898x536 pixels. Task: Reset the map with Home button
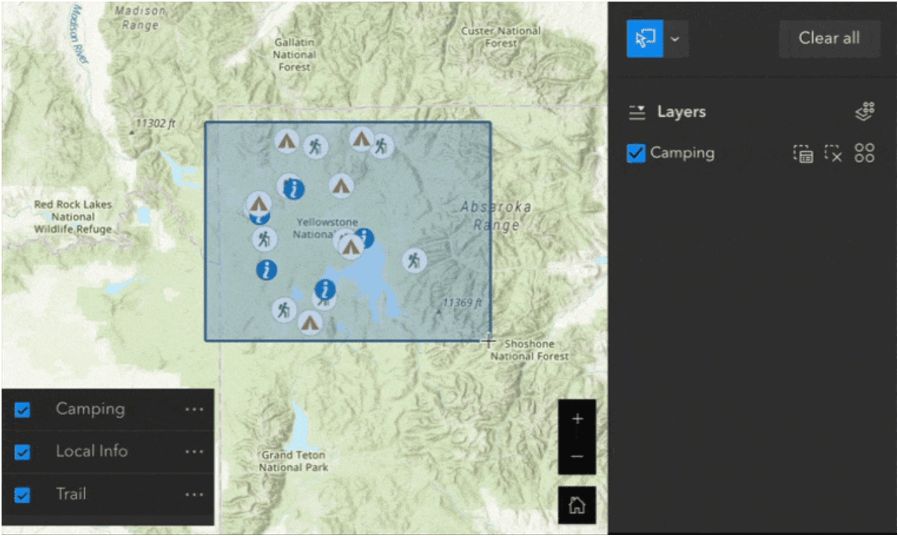tap(577, 505)
